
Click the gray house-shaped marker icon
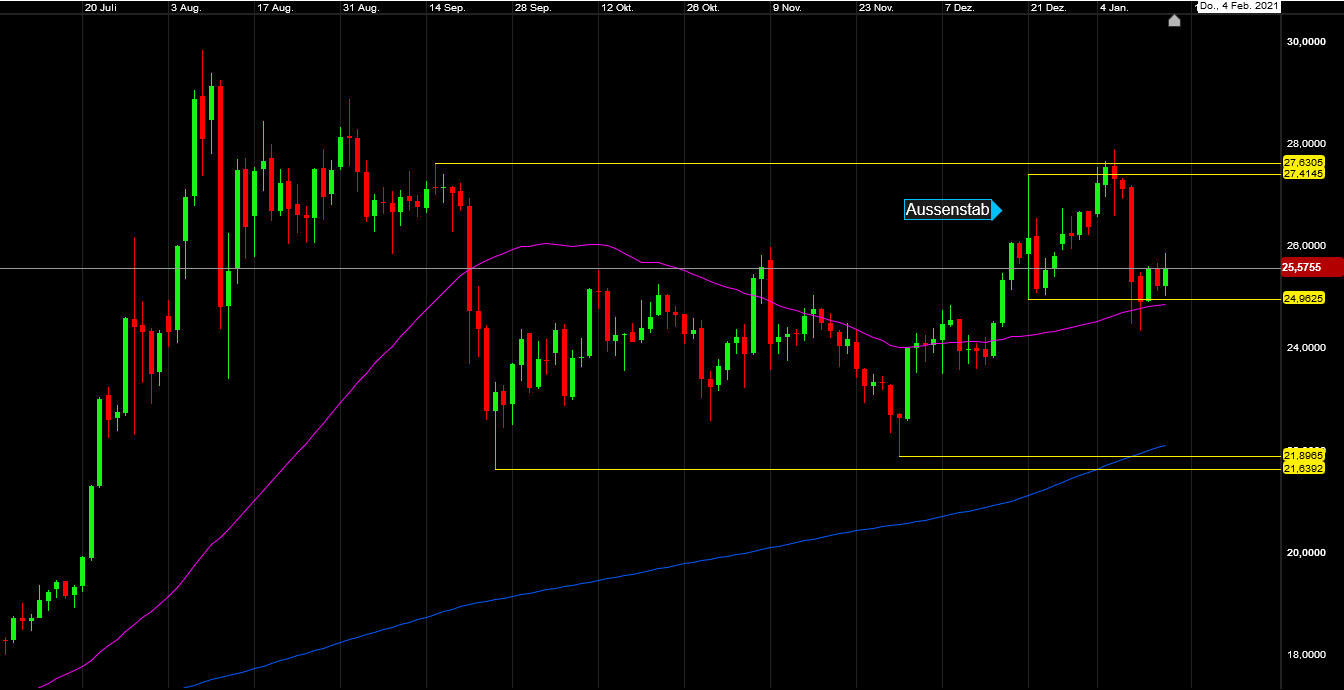(x=1174, y=20)
